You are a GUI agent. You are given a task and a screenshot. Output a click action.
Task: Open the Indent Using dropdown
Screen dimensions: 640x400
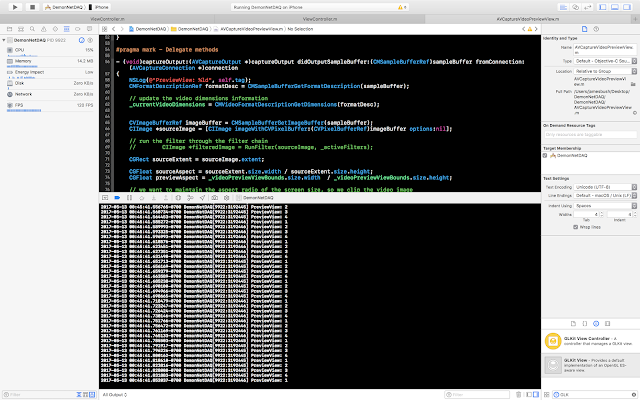click(605, 206)
